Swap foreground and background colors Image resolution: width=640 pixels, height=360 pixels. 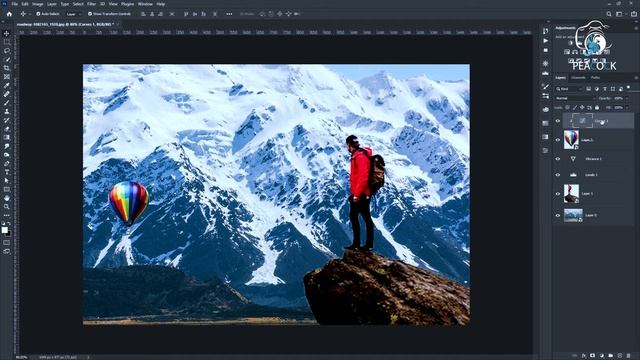10,224
